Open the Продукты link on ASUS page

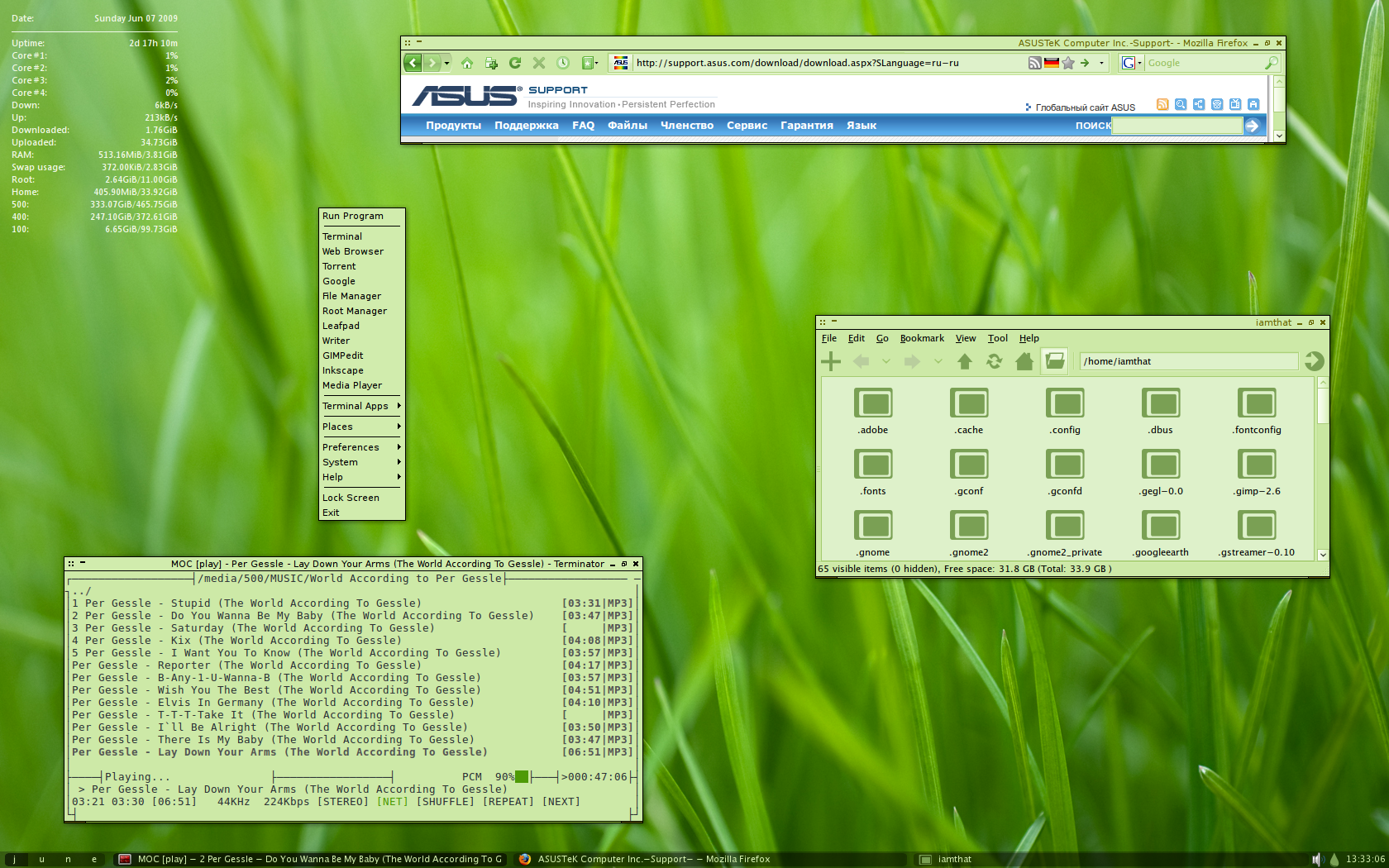point(453,126)
